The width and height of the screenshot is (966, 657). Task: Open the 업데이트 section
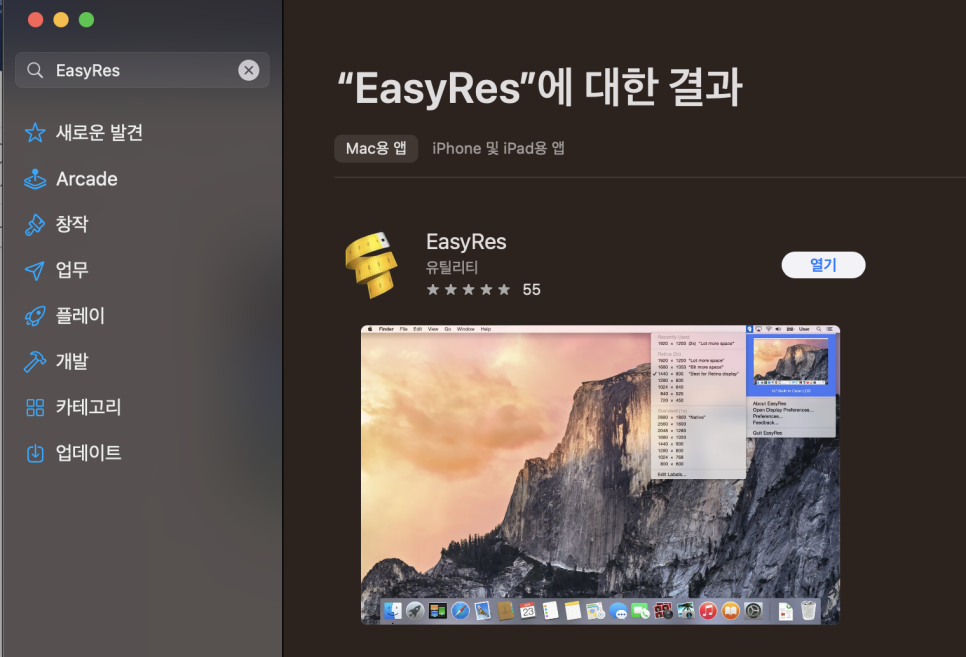88,452
